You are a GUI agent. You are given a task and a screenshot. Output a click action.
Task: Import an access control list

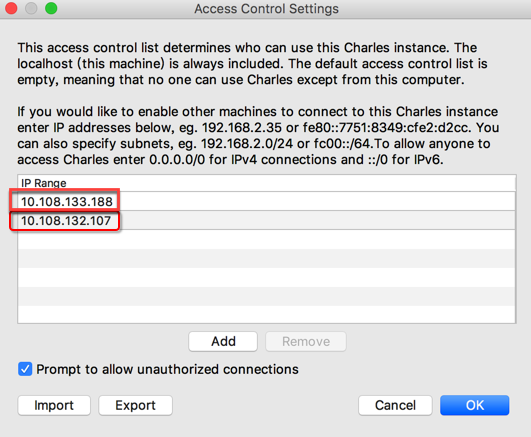[54, 405]
